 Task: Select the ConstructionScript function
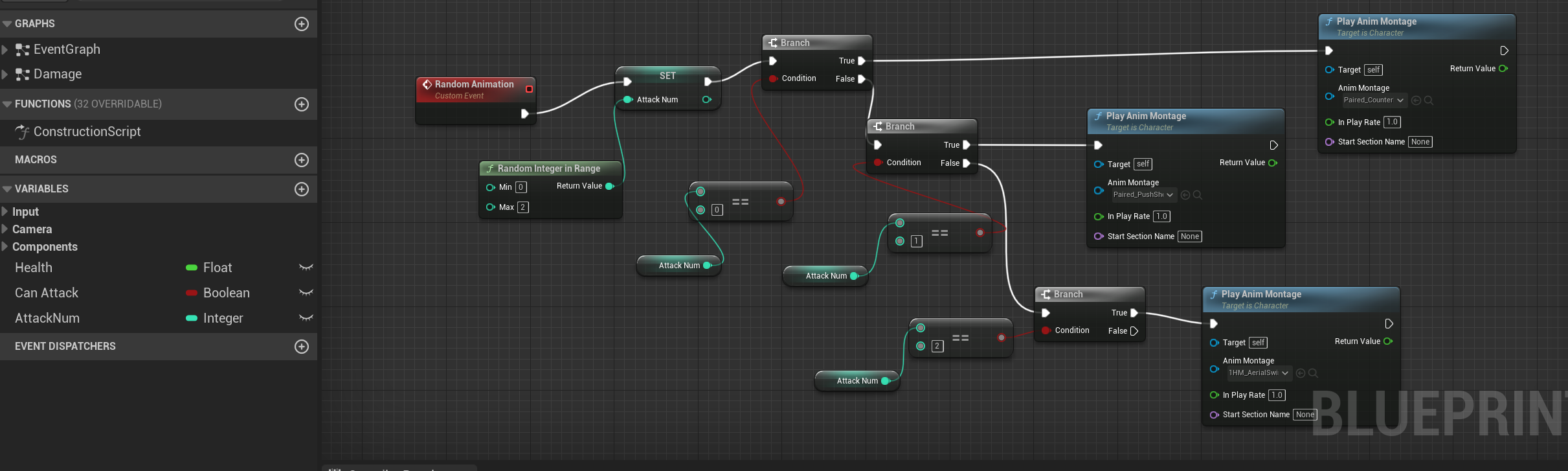click(x=87, y=132)
